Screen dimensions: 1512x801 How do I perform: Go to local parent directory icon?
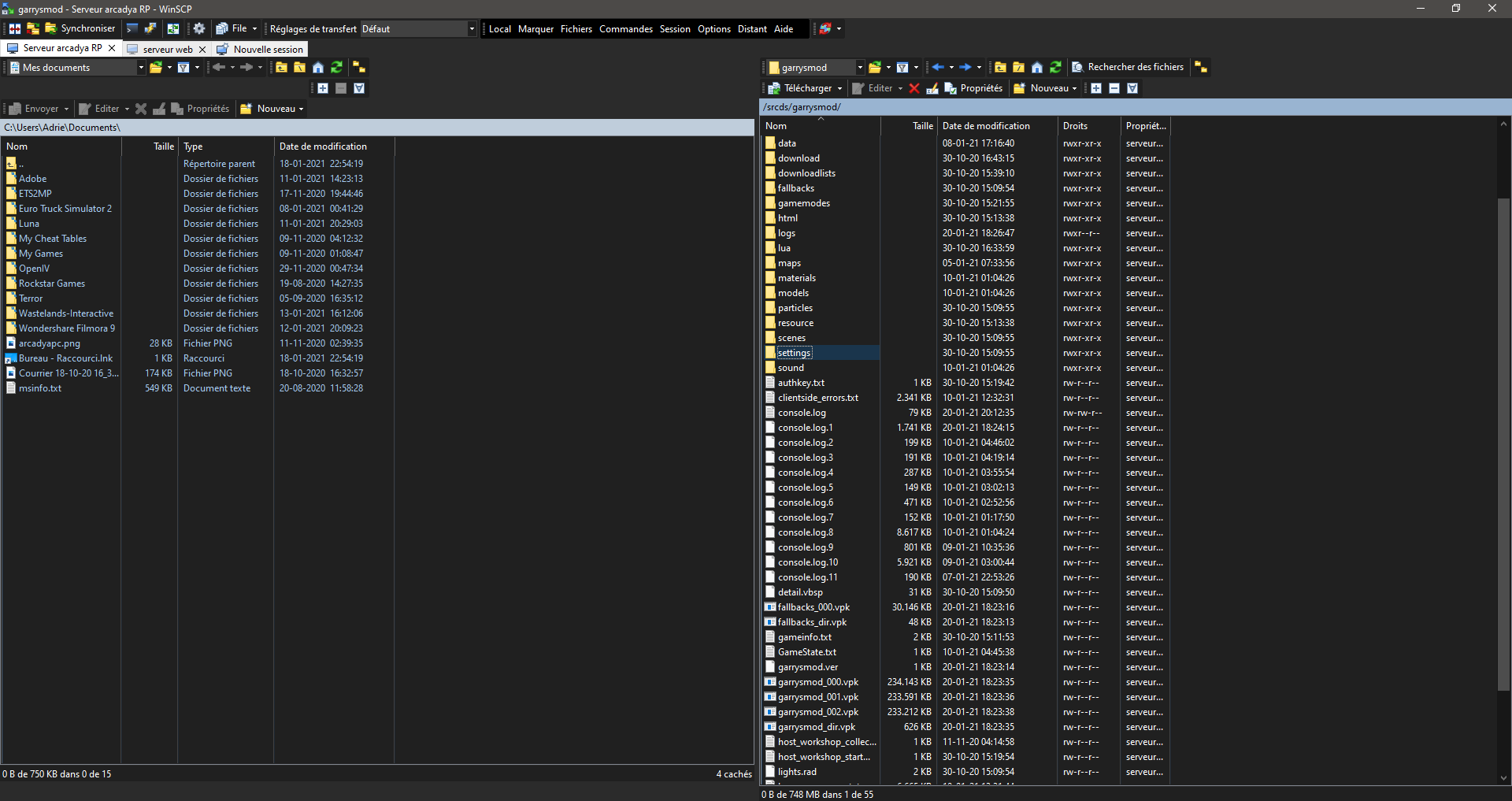281,68
